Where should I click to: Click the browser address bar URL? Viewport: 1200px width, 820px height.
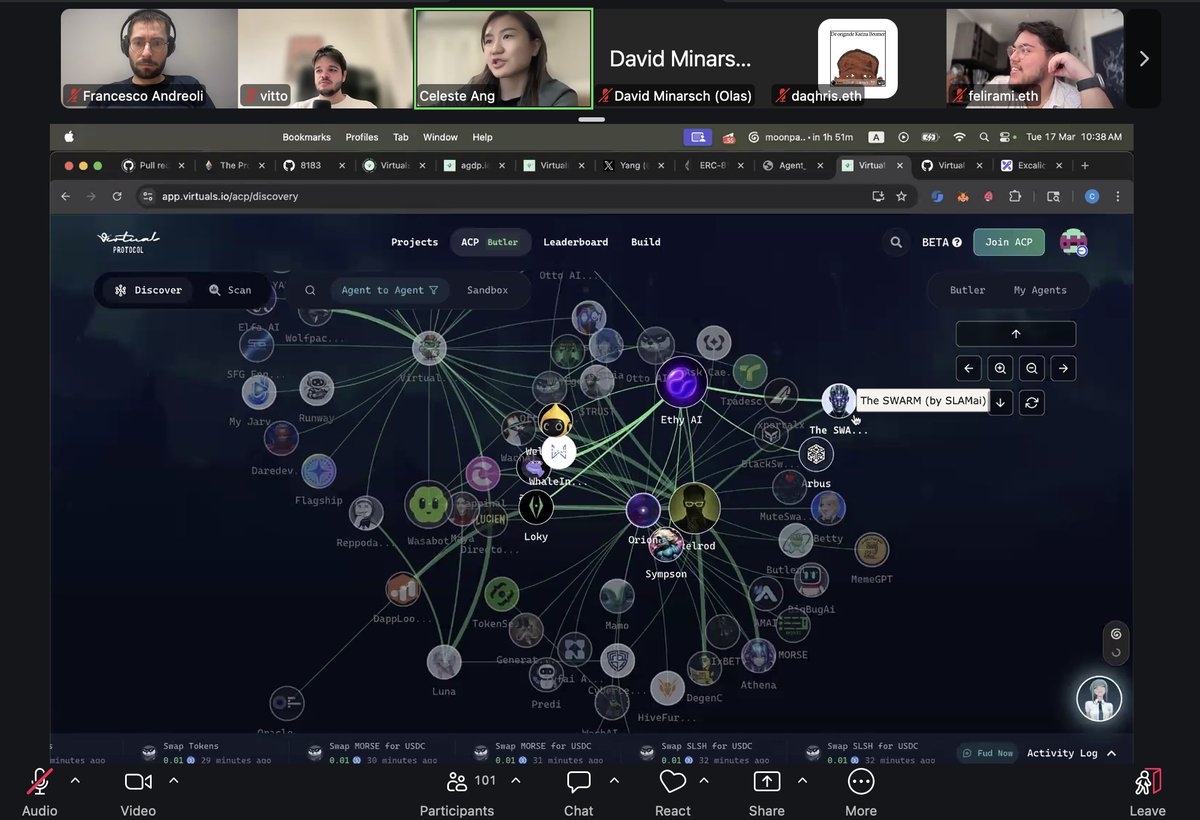(x=230, y=196)
